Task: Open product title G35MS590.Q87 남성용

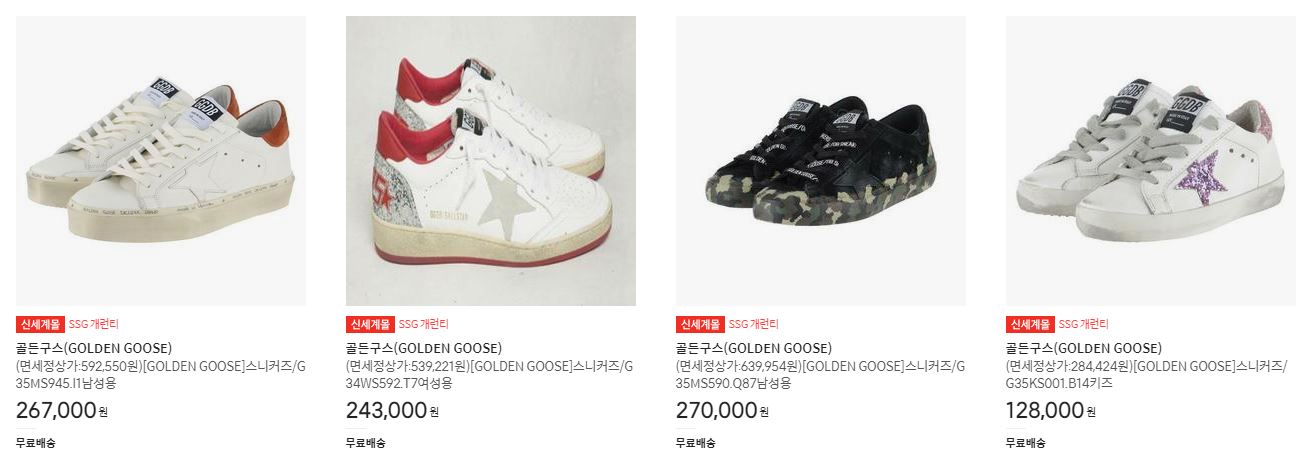Action: tap(821, 374)
